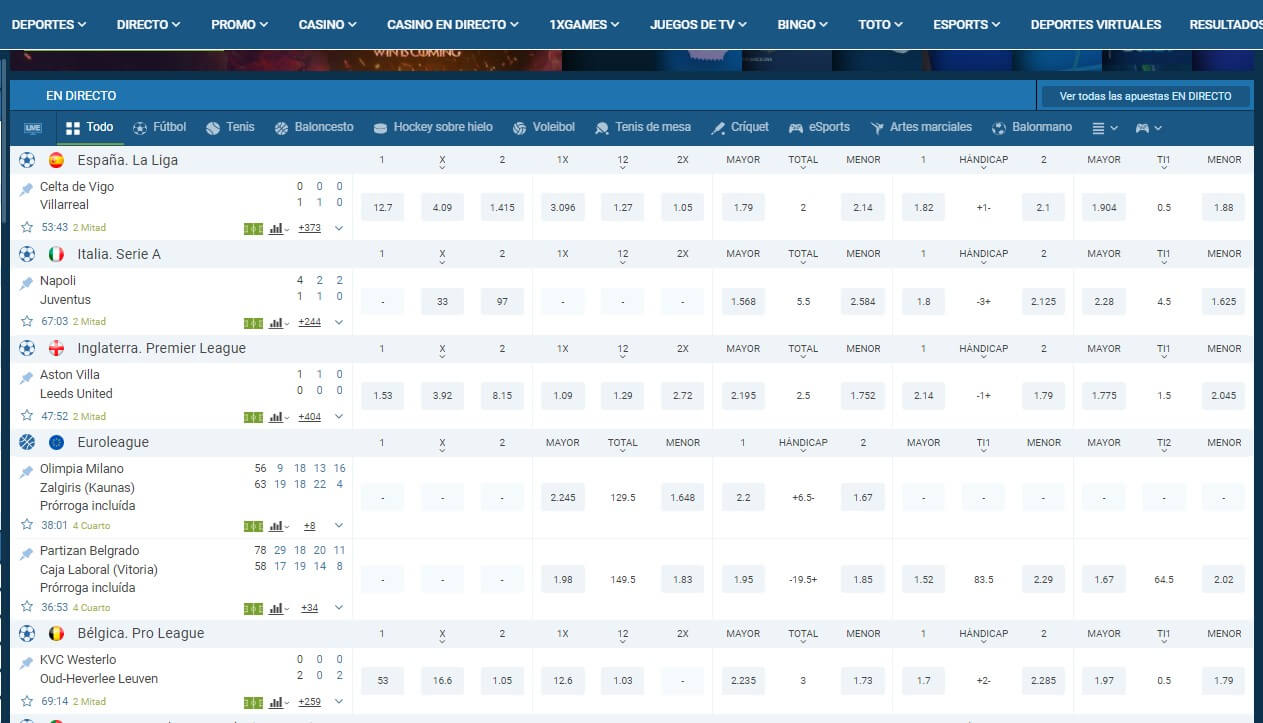This screenshot has height=723, width=1263.
Task: Open the pitch view icon for Napoli match
Action: (x=253, y=322)
